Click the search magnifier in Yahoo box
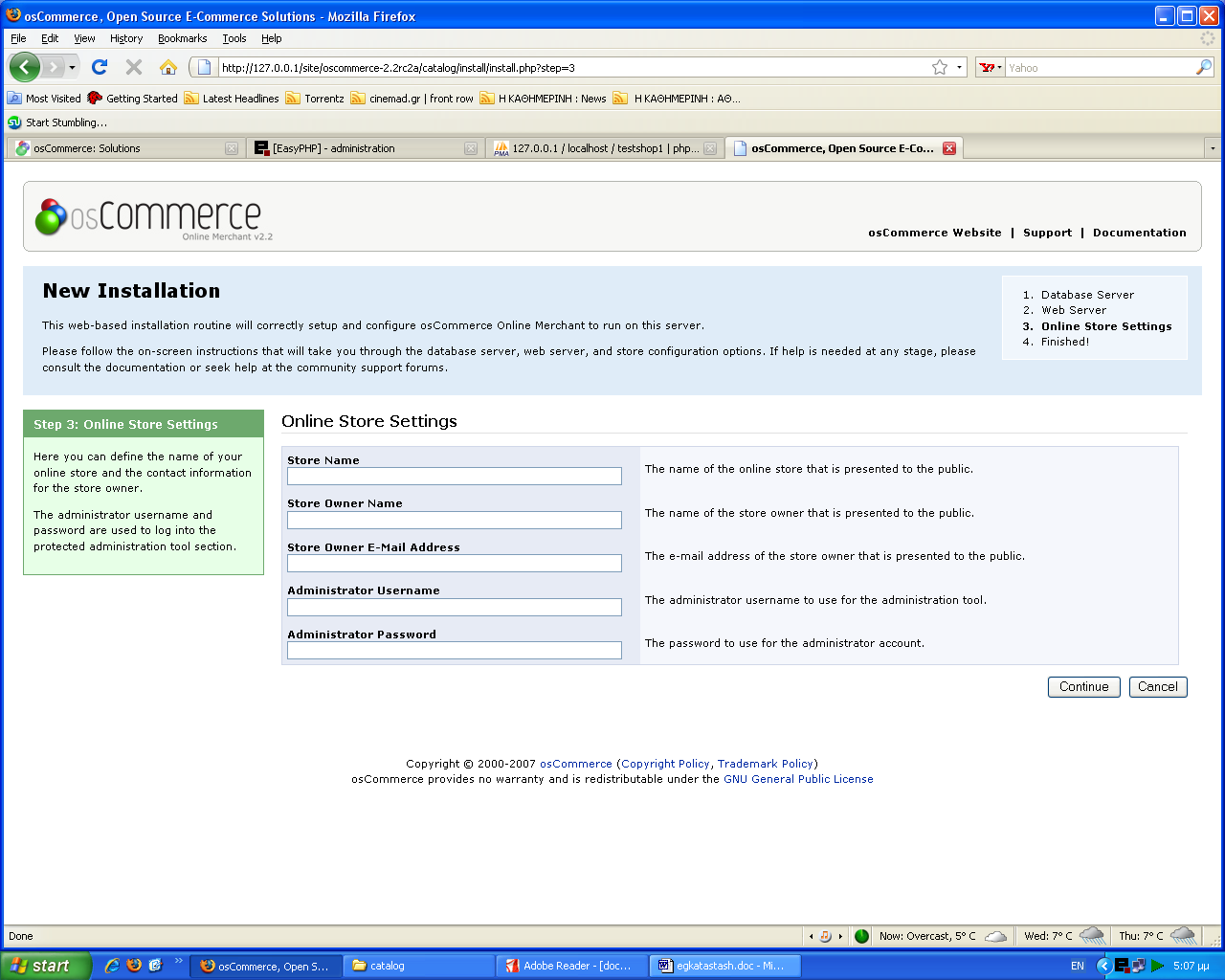The height and width of the screenshot is (980, 1225). click(1204, 67)
